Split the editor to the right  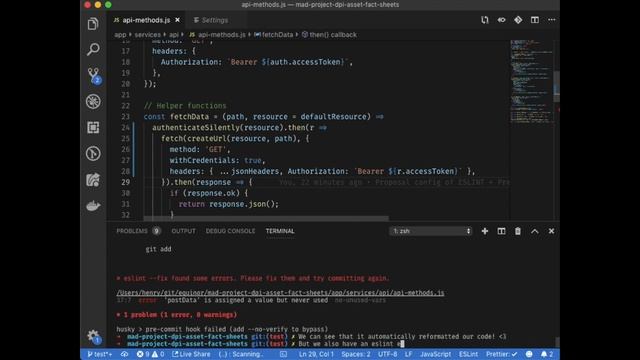tap(535, 20)
